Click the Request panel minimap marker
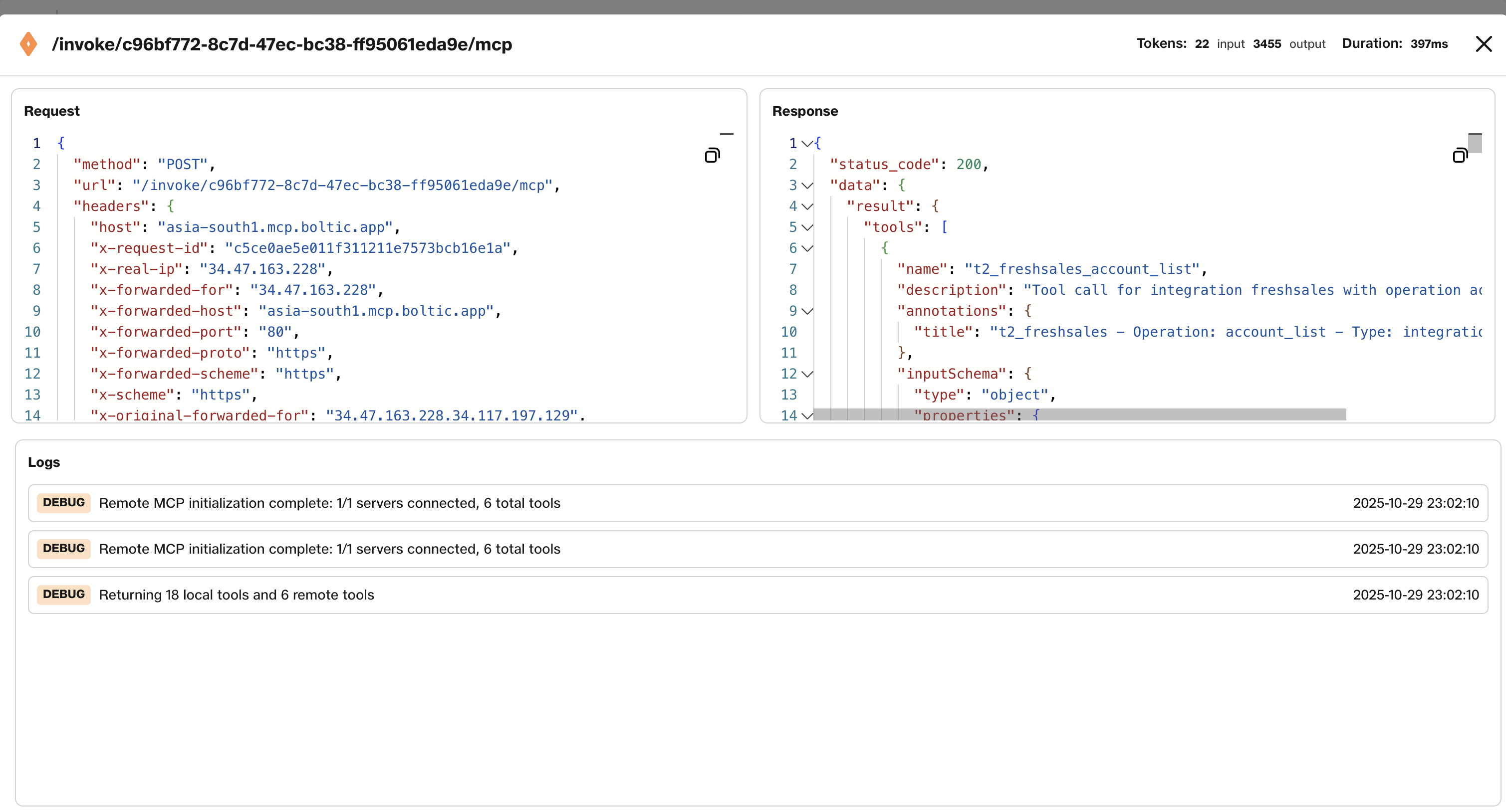1506x812 pixels. tap(726, 134)
